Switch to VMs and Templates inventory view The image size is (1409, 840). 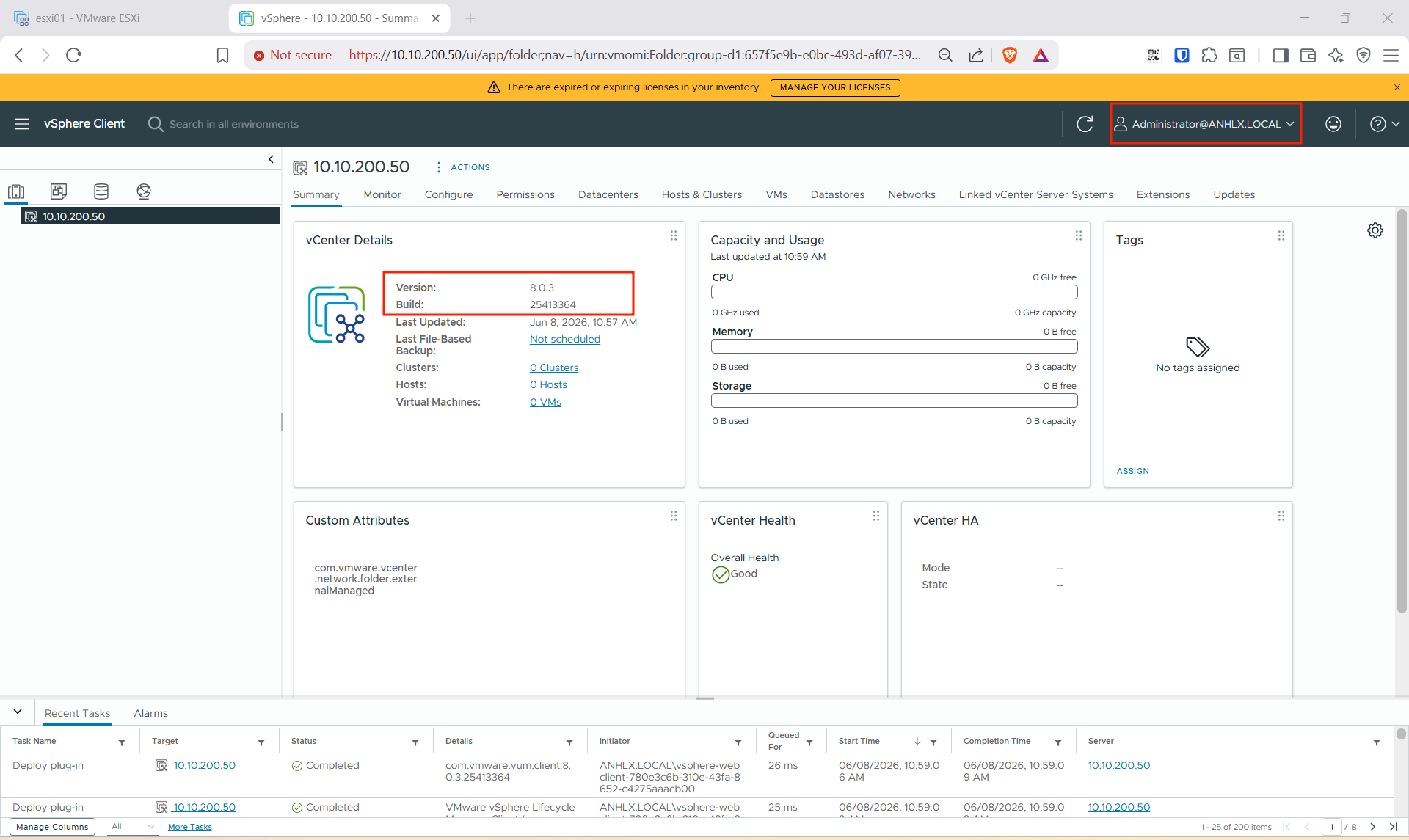pyautogui.click(x=59, y=191)
